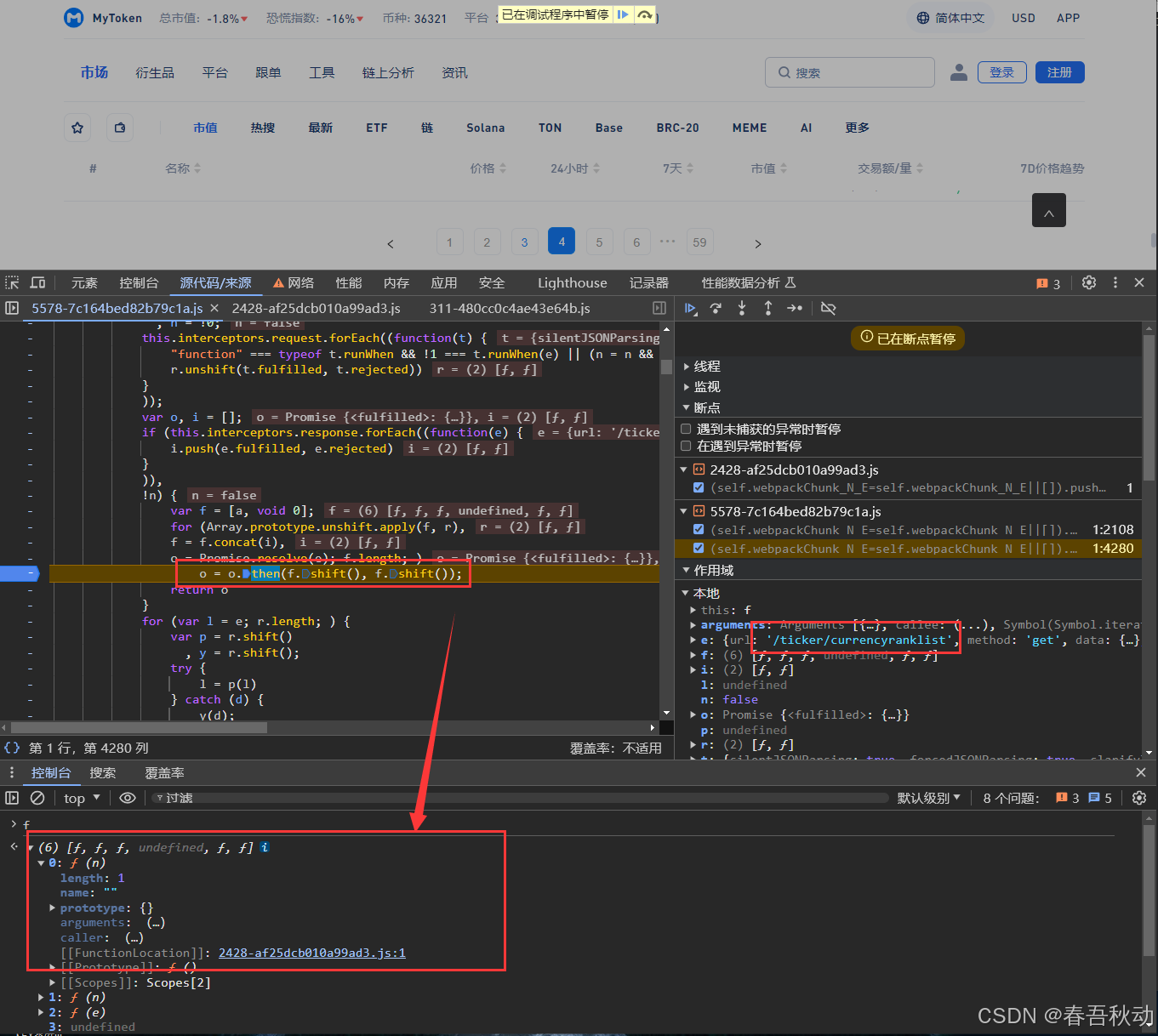Click the console 过滤 filter field
1158x1036 pixels.
[519, 798]
